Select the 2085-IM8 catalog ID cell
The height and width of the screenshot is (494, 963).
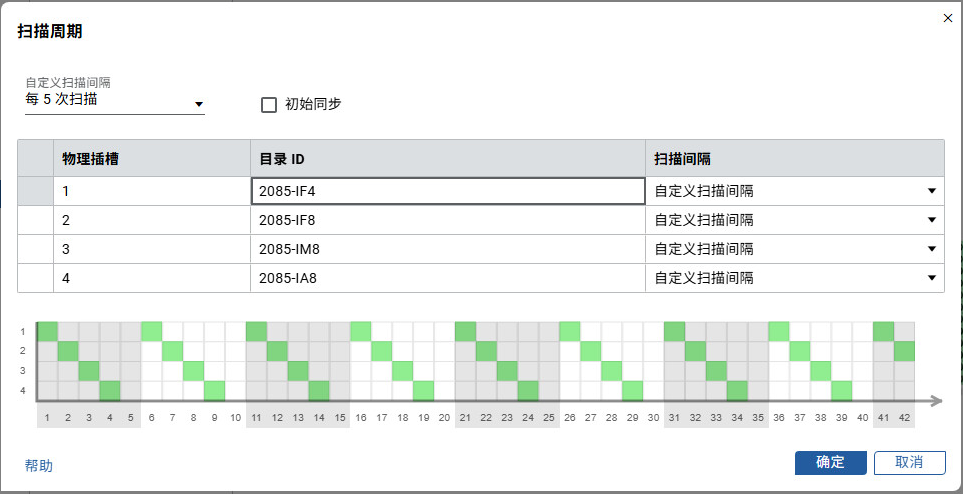coord(447,249)
